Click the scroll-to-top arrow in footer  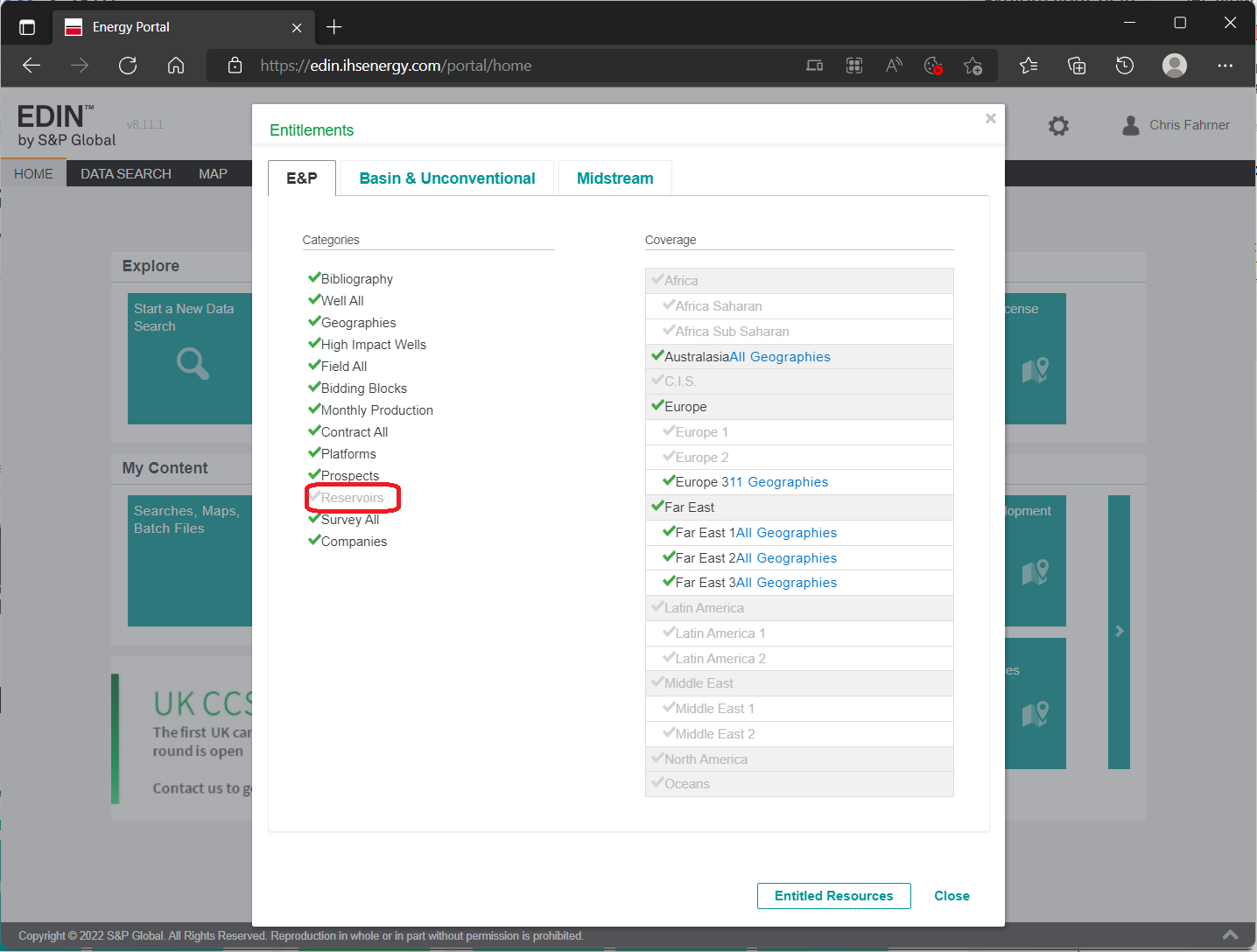pyautogui.click(x=1230, y=935)
